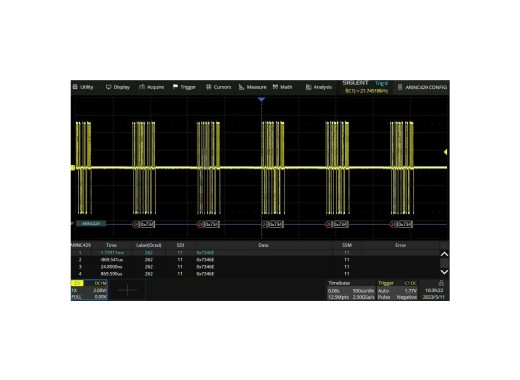Screen dimensions: 520x380
Task: Open the Math menu
Action: pos(282,87)
